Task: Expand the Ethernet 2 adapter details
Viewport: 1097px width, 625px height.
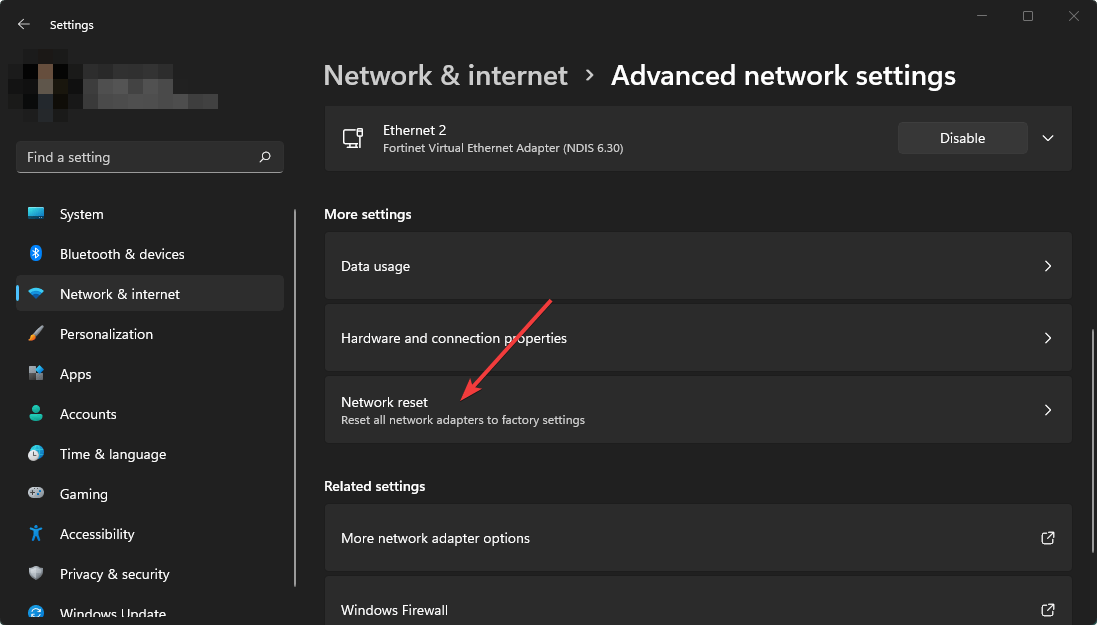Action: coord(1047,138)
